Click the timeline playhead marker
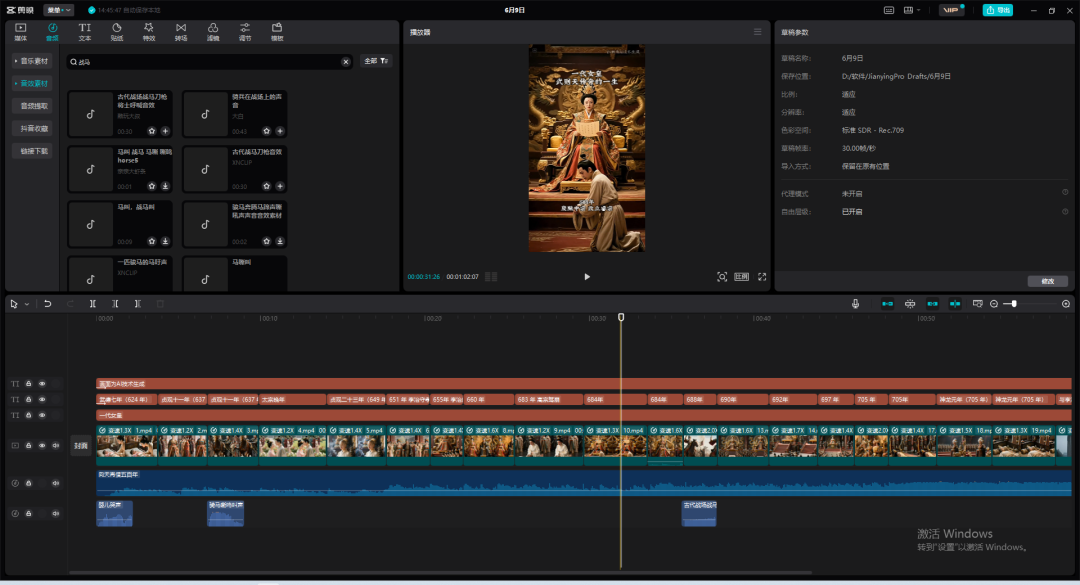 point(621,317)
